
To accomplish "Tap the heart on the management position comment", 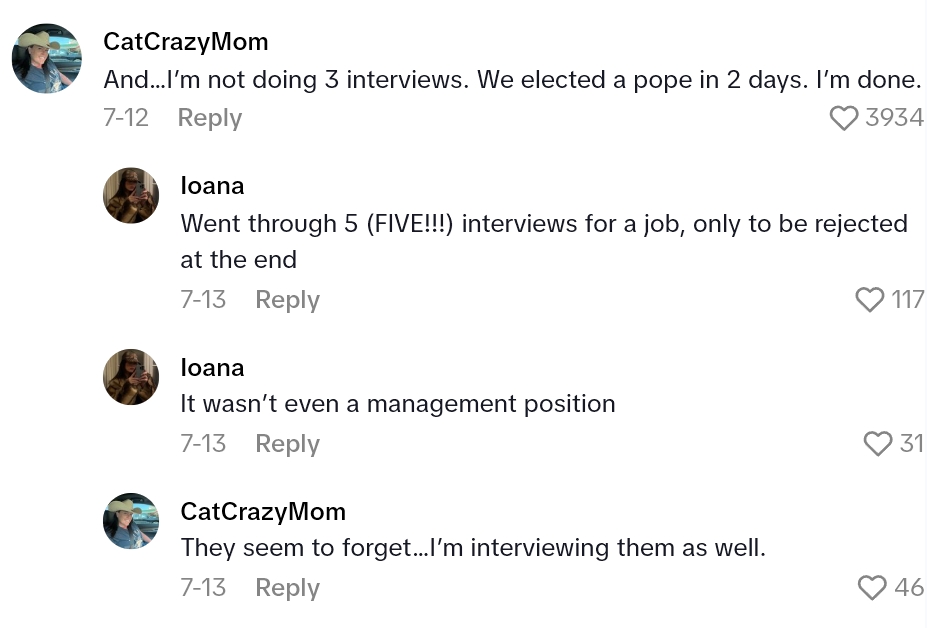I will [877, 443].
